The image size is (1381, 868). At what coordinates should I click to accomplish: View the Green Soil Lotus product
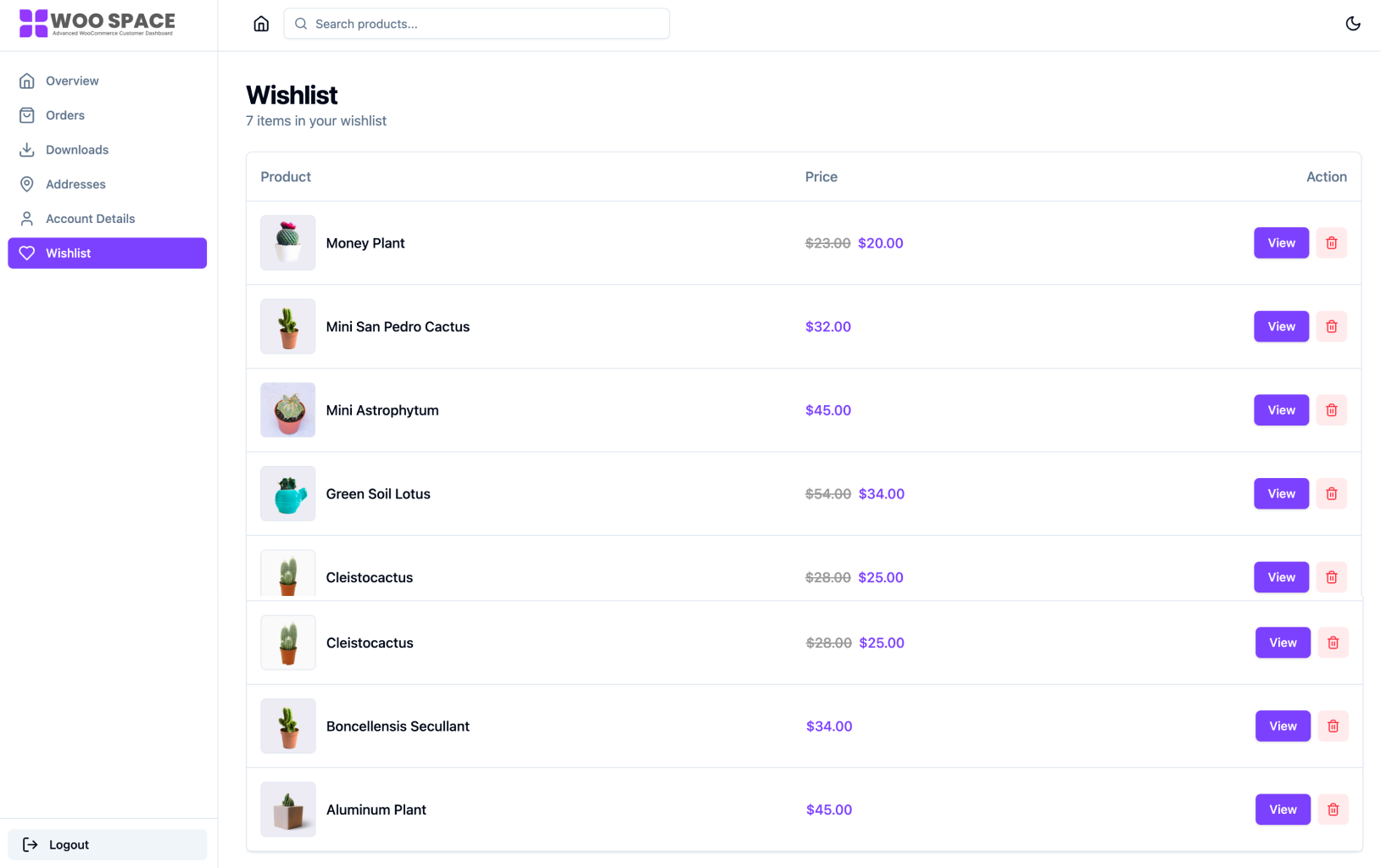coord(1281,493)
